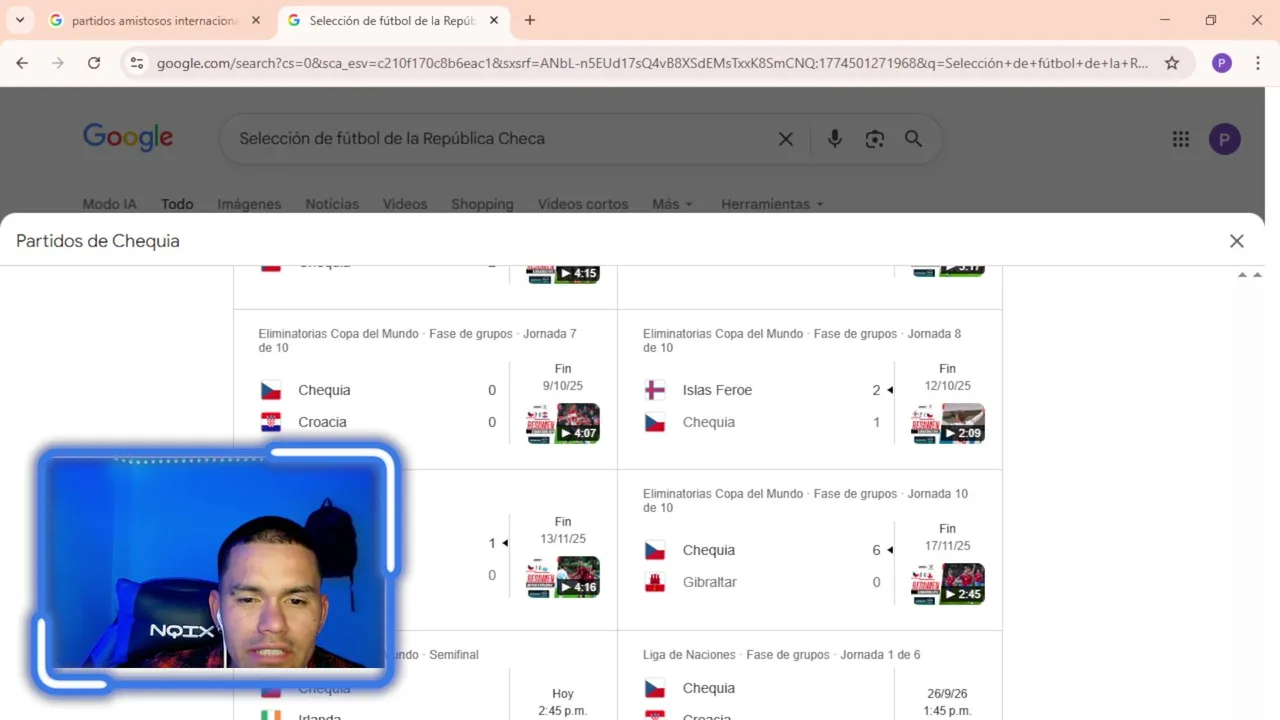Click the 26/9/26 upcoming match date
This screenshot has height=720, width=1280.
(x=948, y=694)
